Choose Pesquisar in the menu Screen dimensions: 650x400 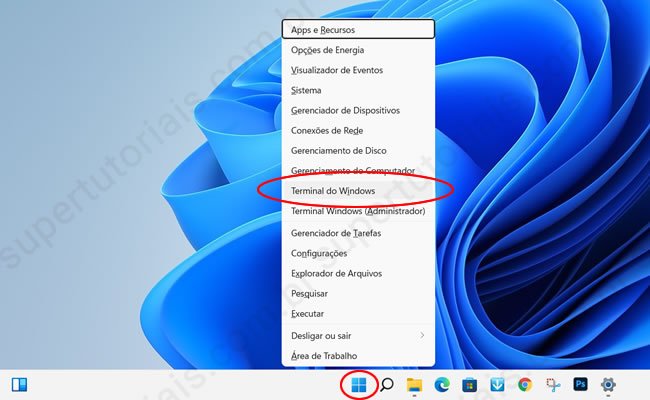(x=358, y=294)
